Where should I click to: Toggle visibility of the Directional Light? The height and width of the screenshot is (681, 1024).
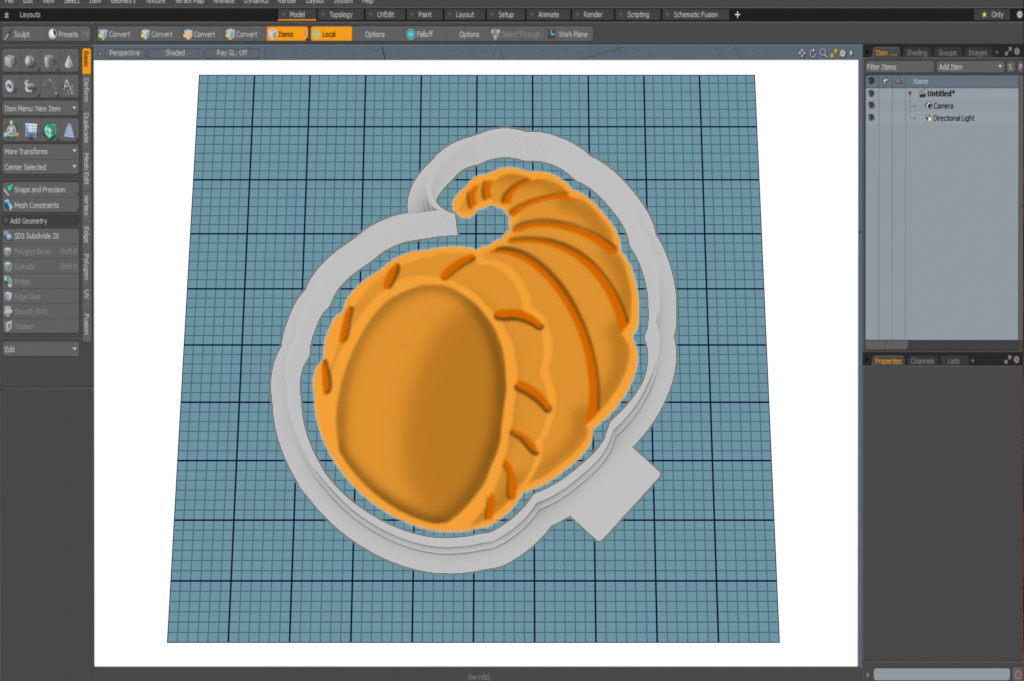pyautogui.click(x=871, y=118)
